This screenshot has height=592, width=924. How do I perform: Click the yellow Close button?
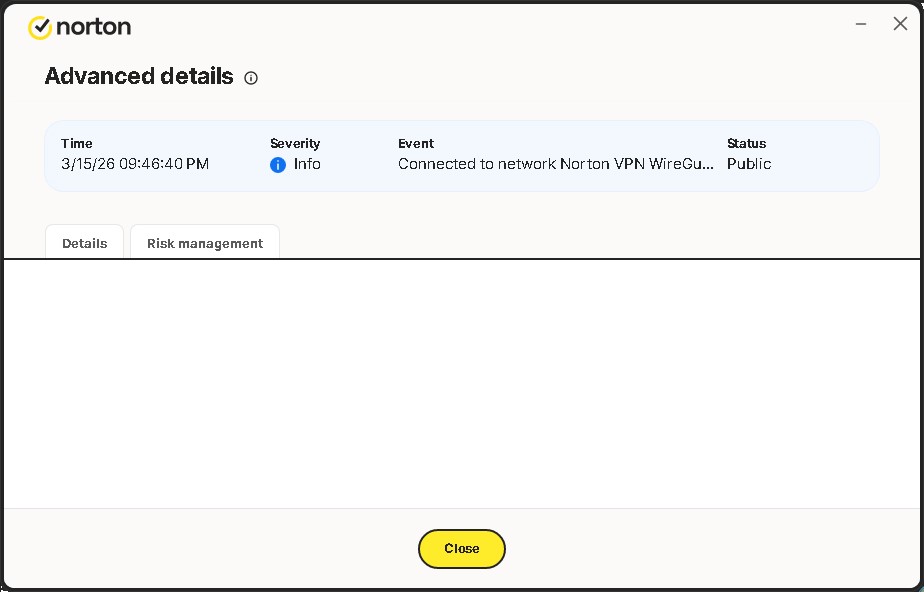click(461, 548)
